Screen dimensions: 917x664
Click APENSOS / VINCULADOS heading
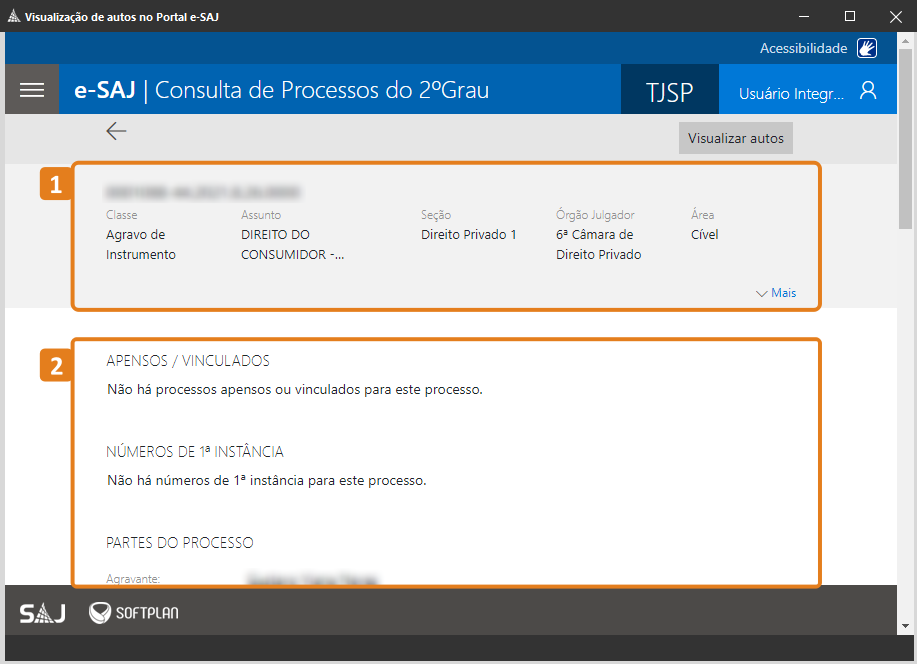point(188,360)
